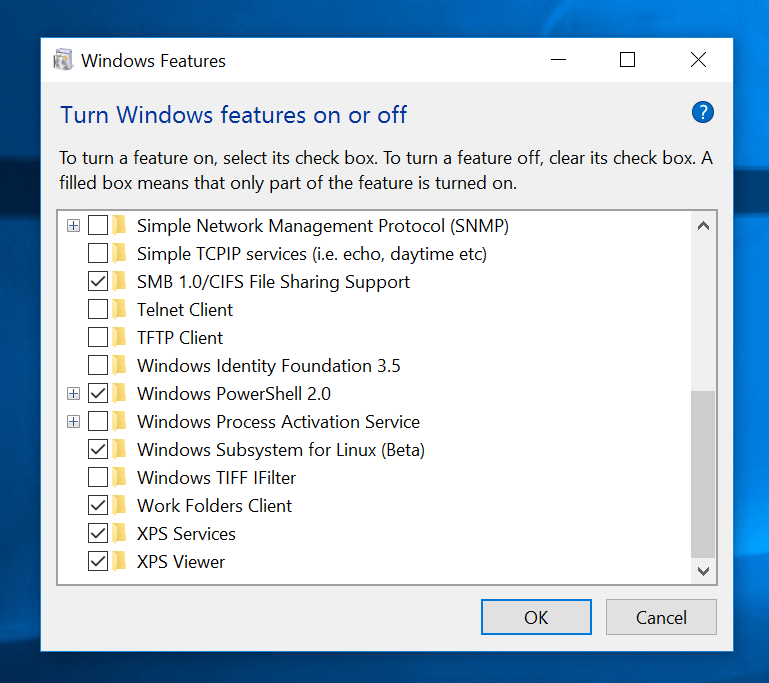Expand Windows Process Activation Service node

pyautogui.click(x=73, y=422)
